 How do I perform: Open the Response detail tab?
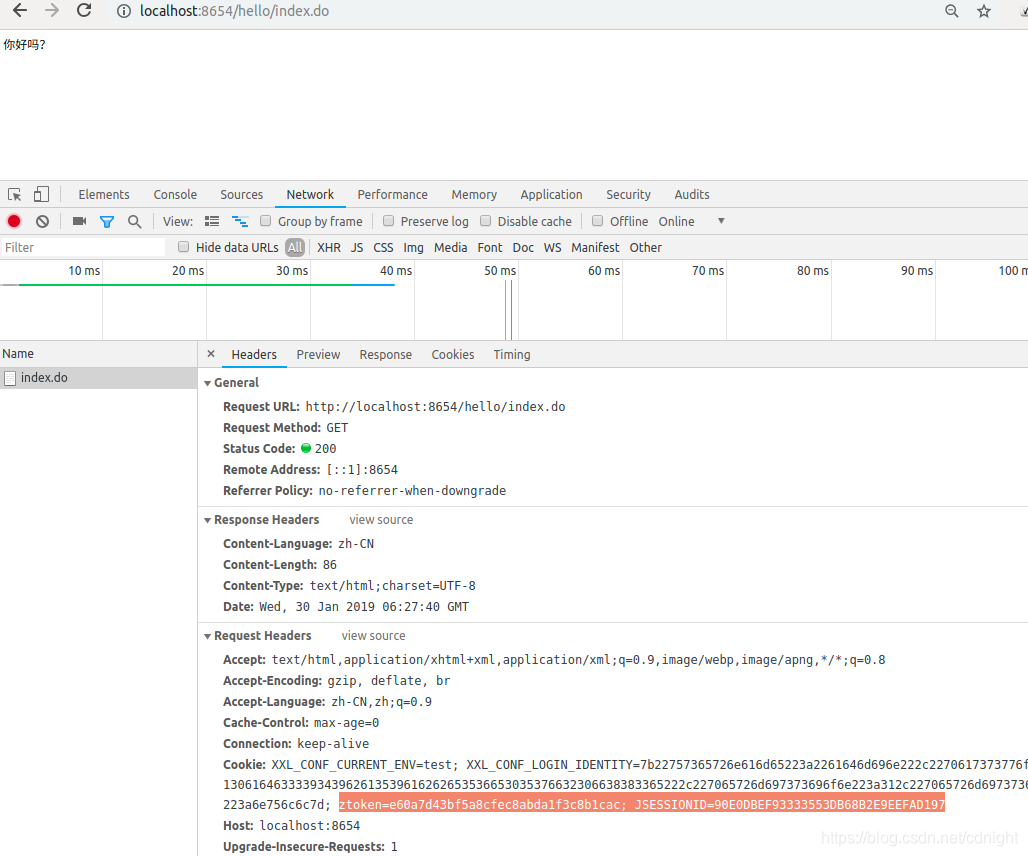point(386,355)
